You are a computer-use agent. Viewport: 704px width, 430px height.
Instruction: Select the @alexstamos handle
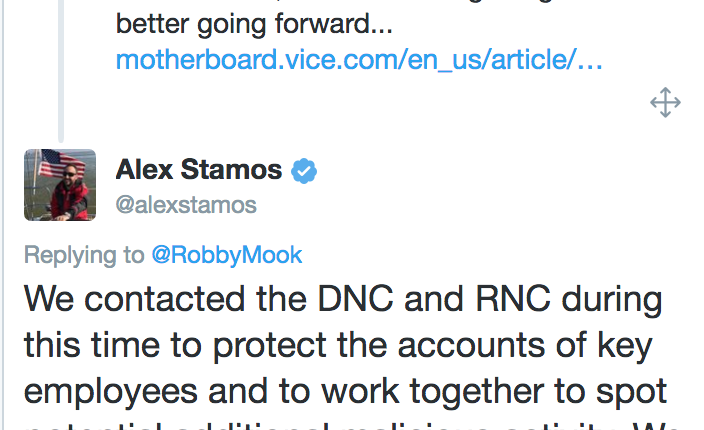[x=186, y=205]
